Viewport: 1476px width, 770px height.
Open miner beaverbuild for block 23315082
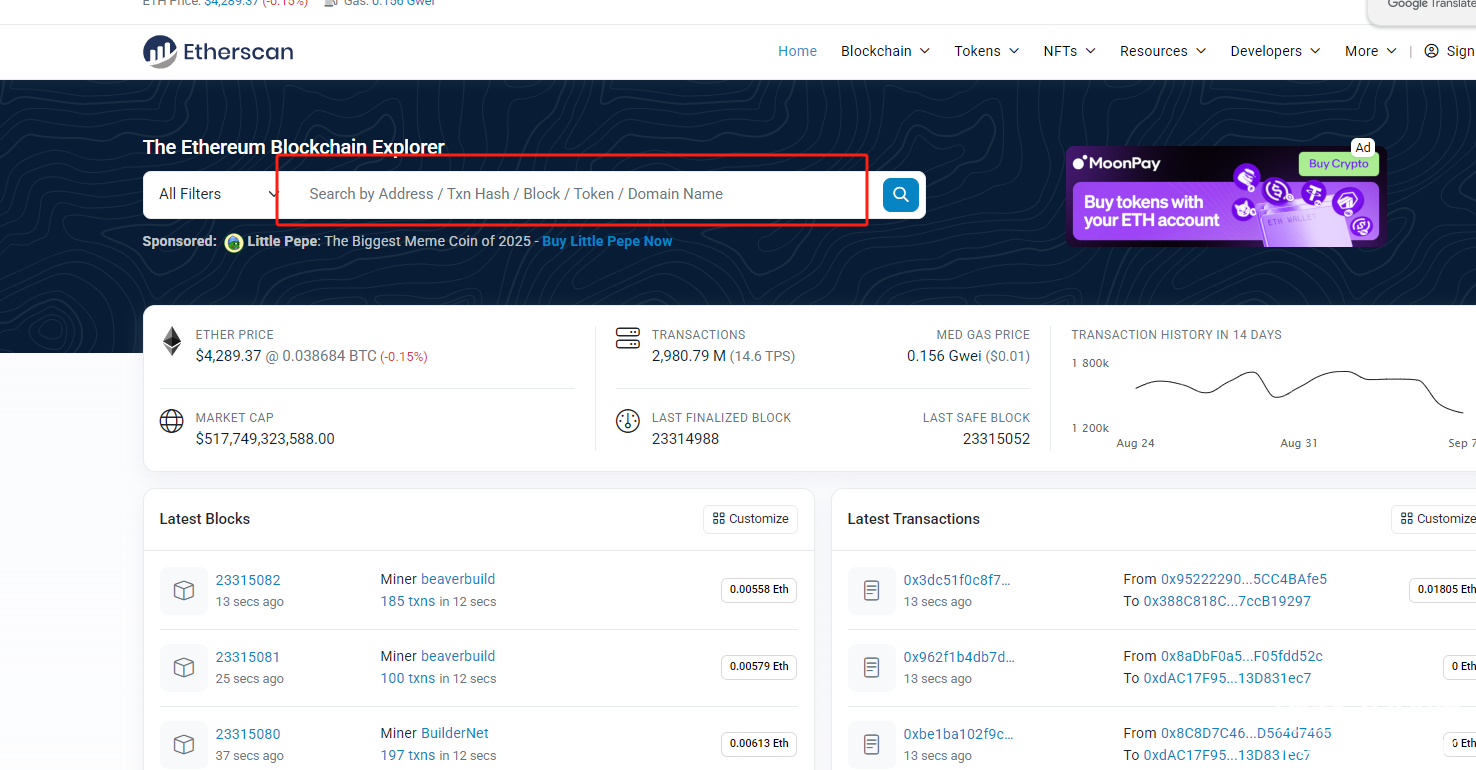458,579
